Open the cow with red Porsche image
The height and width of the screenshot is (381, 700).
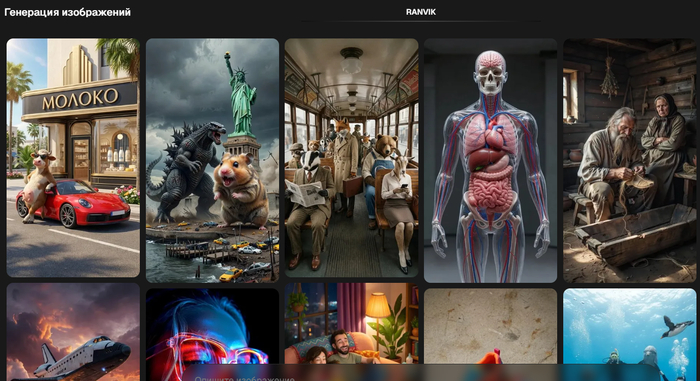[73, 158]
